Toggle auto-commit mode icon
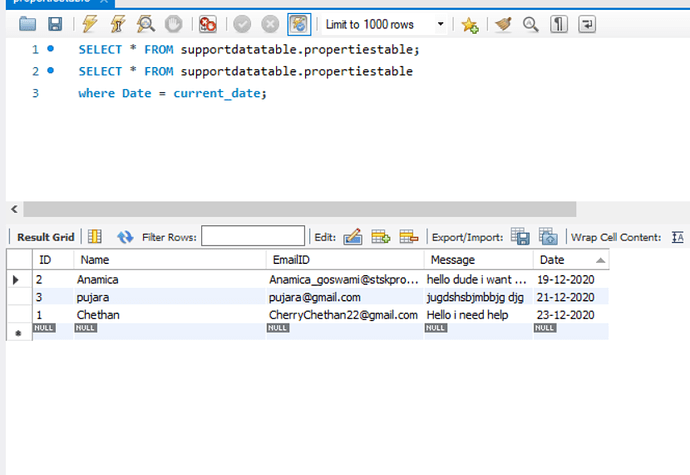This screenshot has height=475, width=690. [299, 24]
